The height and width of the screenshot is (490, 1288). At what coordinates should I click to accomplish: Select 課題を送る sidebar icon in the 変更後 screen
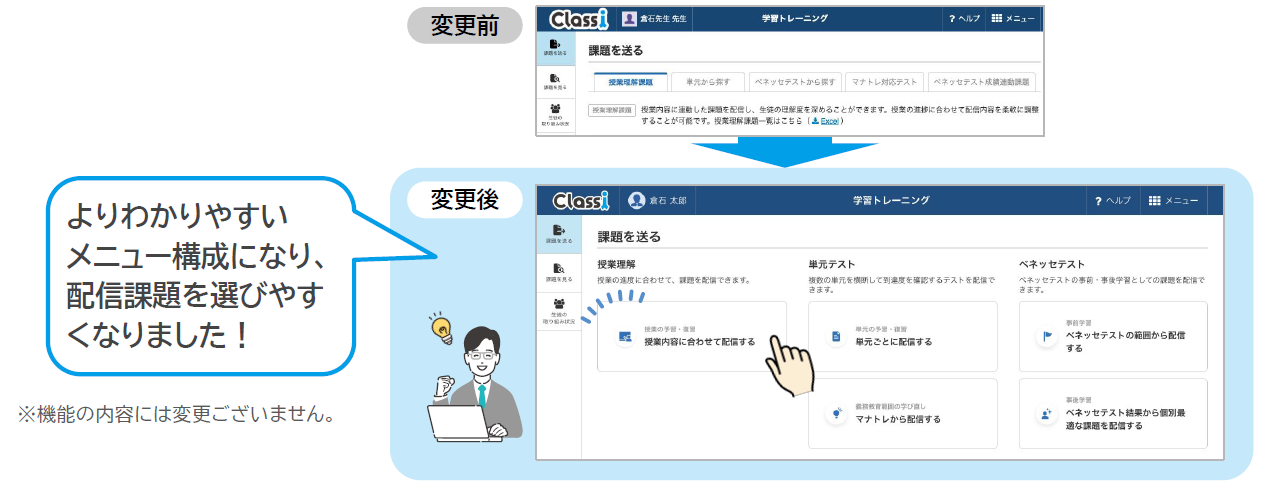pyautogui.click(x=559, y=235)
